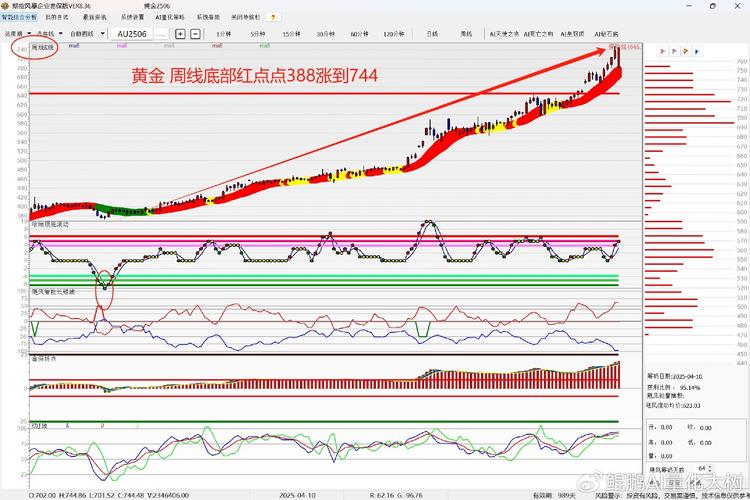The width and height of the screenshot is (750, 500).
Task: Click the status bar H:744.86 value
Action: click(73, 495)
